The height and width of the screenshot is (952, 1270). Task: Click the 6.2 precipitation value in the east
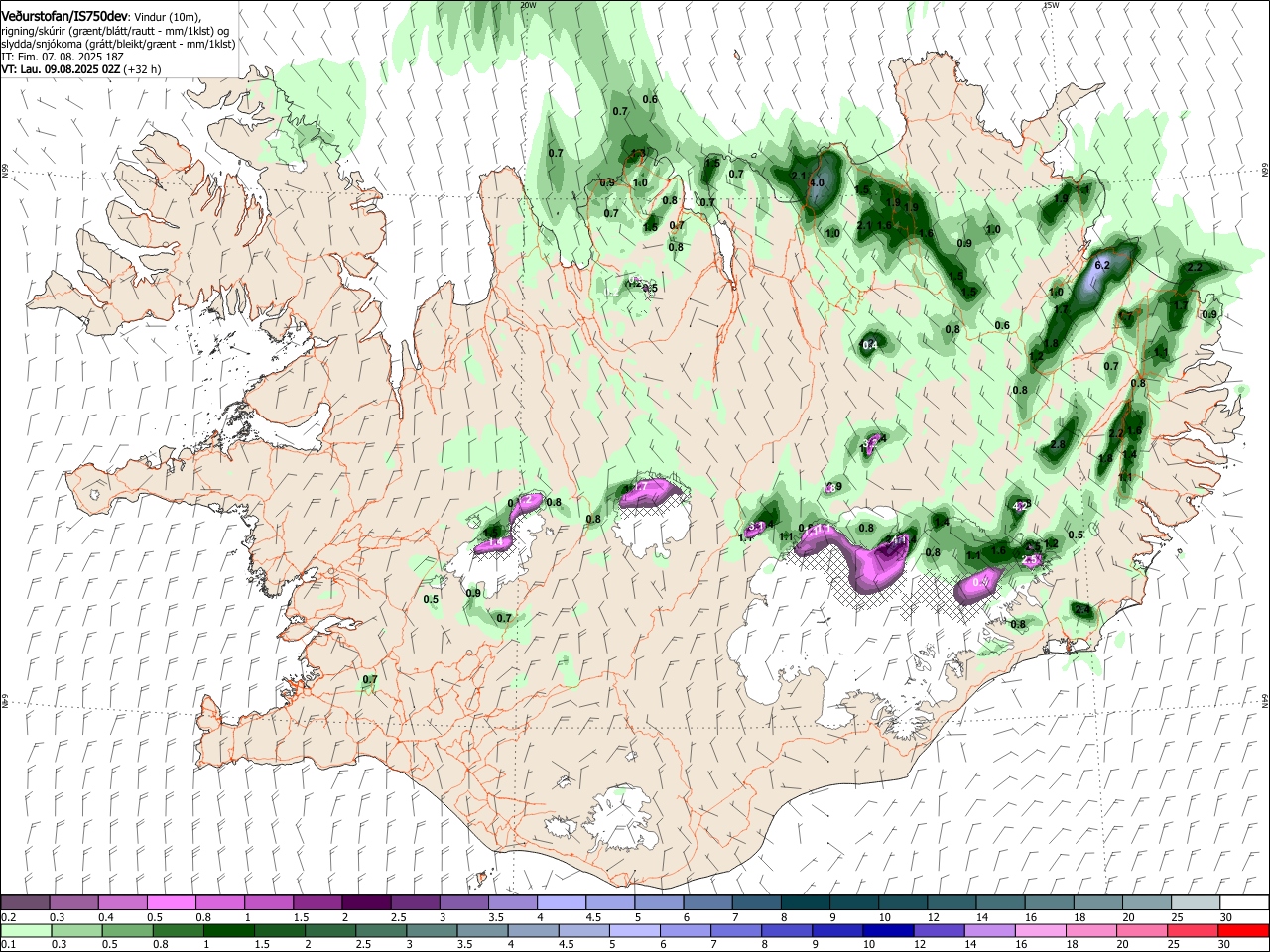pyautogui.click(x=1101, y=266)
